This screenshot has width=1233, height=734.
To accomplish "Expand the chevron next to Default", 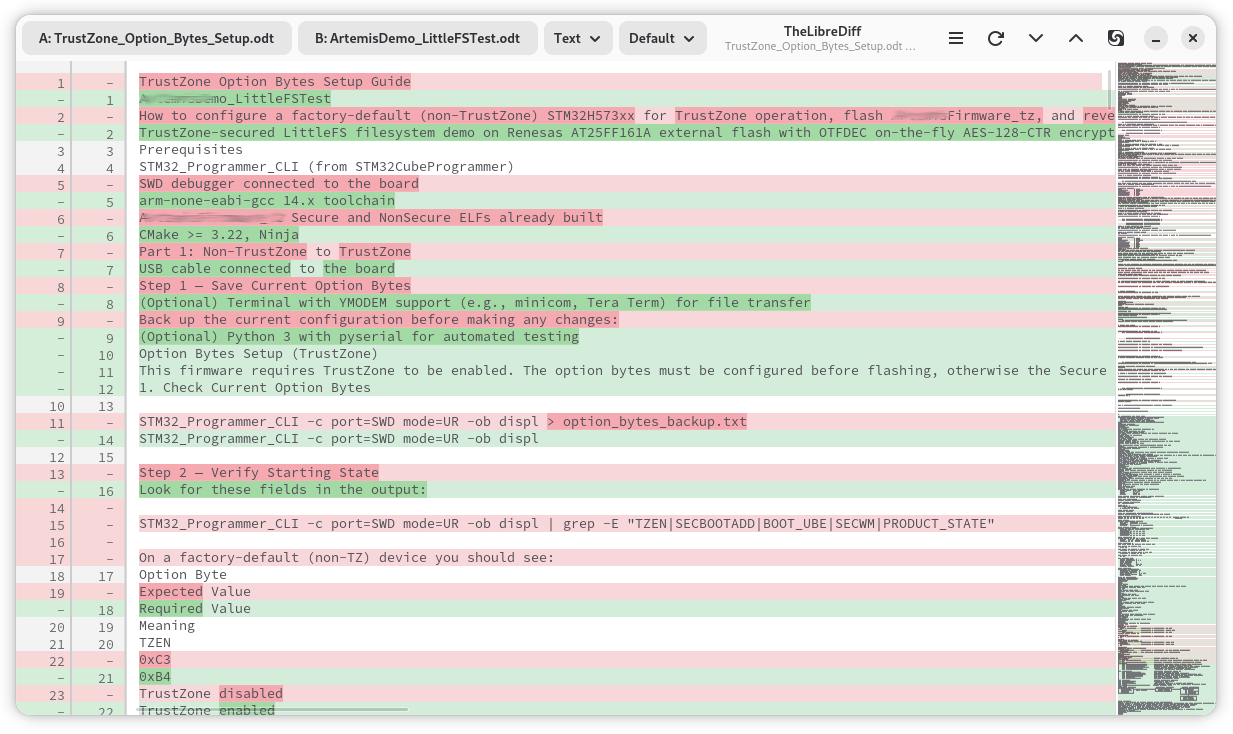I will tap(687, 38).
